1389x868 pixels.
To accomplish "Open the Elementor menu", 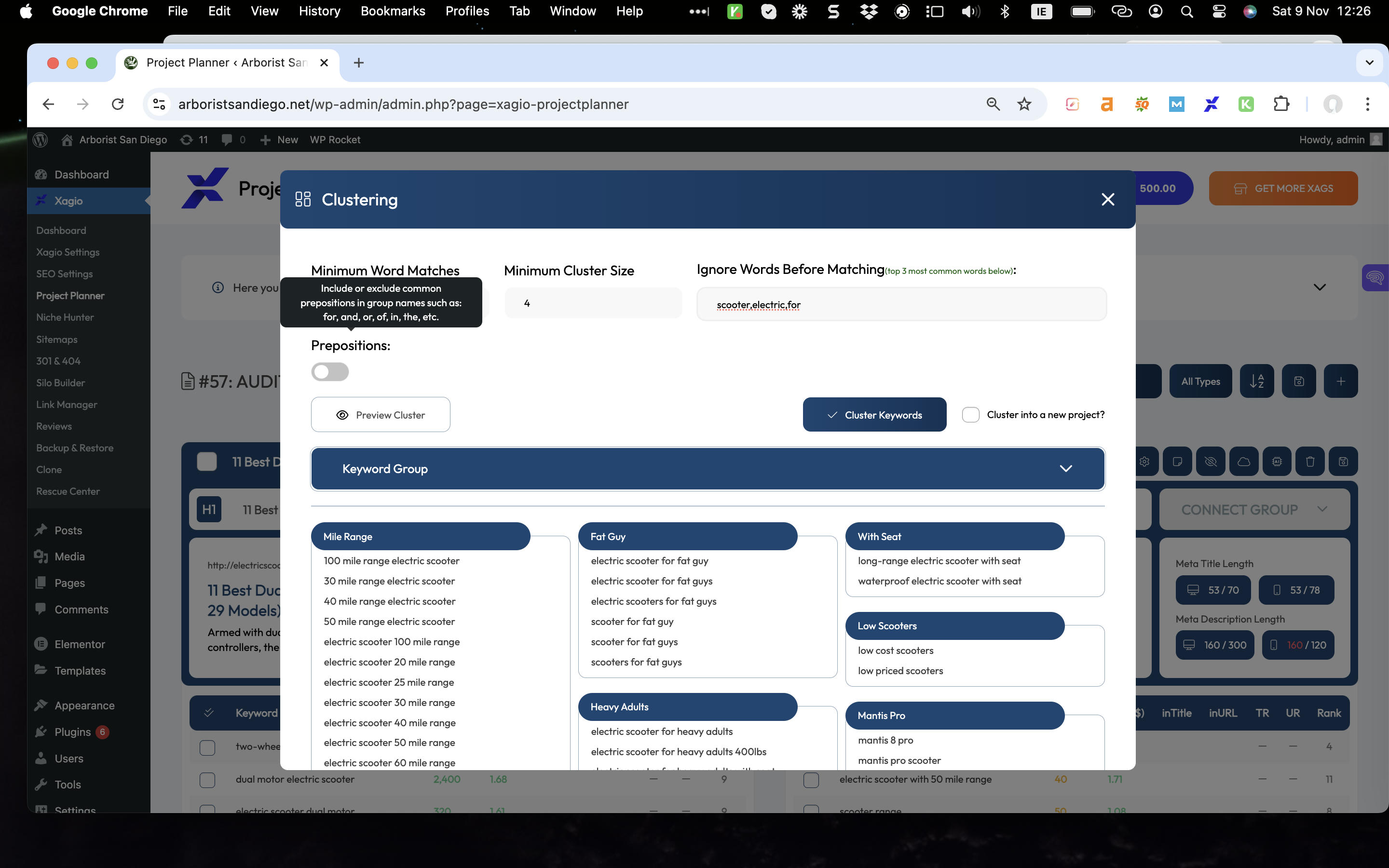I will point(80,644).
